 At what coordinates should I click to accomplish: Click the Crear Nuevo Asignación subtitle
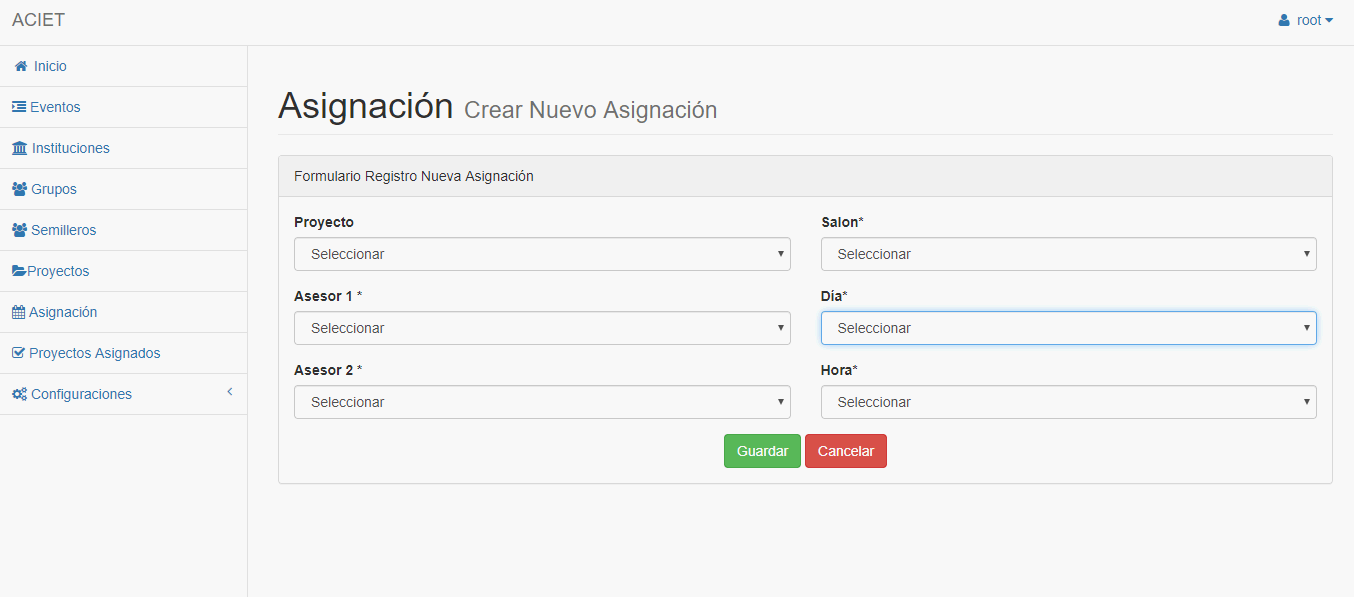click(x=591, y=110)
